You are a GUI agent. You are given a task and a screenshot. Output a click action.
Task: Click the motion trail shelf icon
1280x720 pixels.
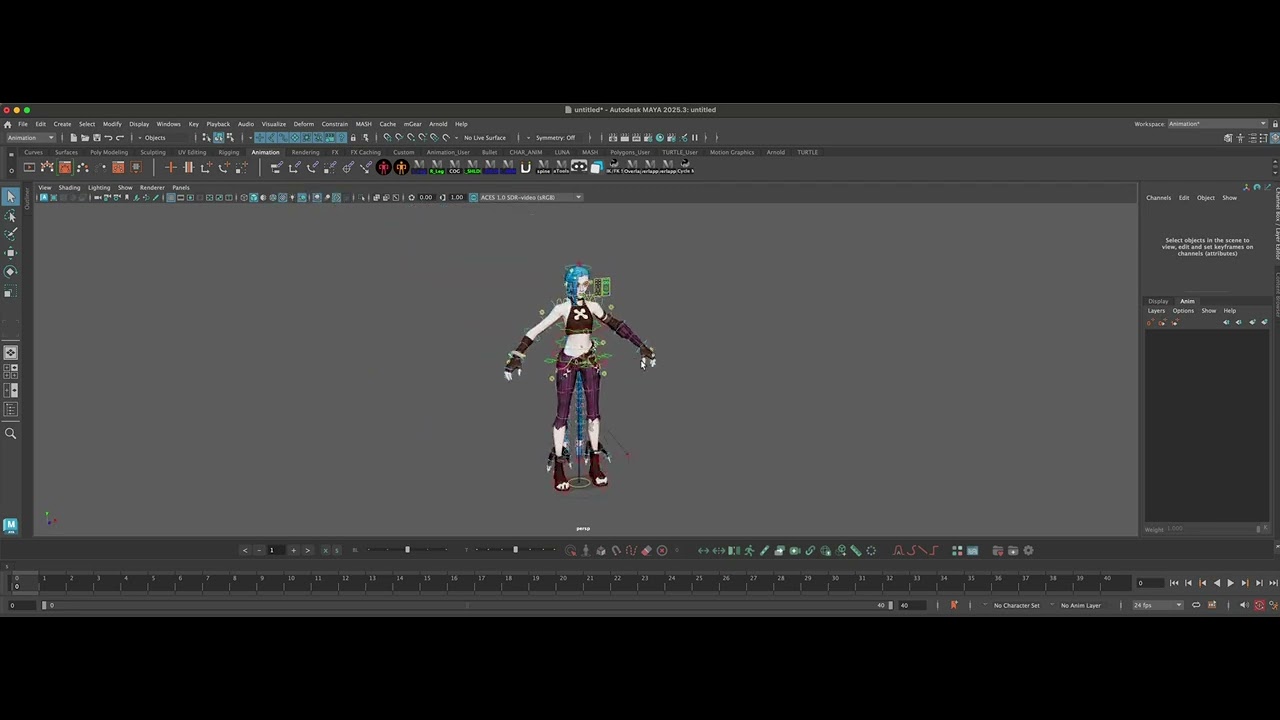coord(47,167)
